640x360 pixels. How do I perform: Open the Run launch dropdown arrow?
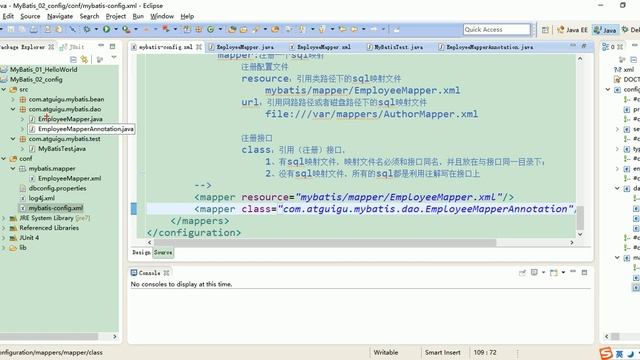pos(116,29)
